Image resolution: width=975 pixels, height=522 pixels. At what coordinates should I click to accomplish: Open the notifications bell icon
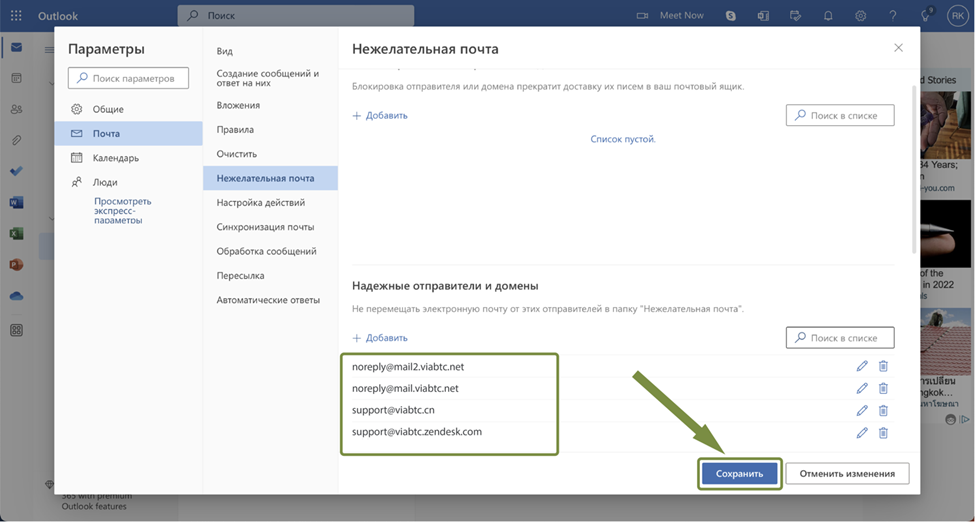coord(828,16)
